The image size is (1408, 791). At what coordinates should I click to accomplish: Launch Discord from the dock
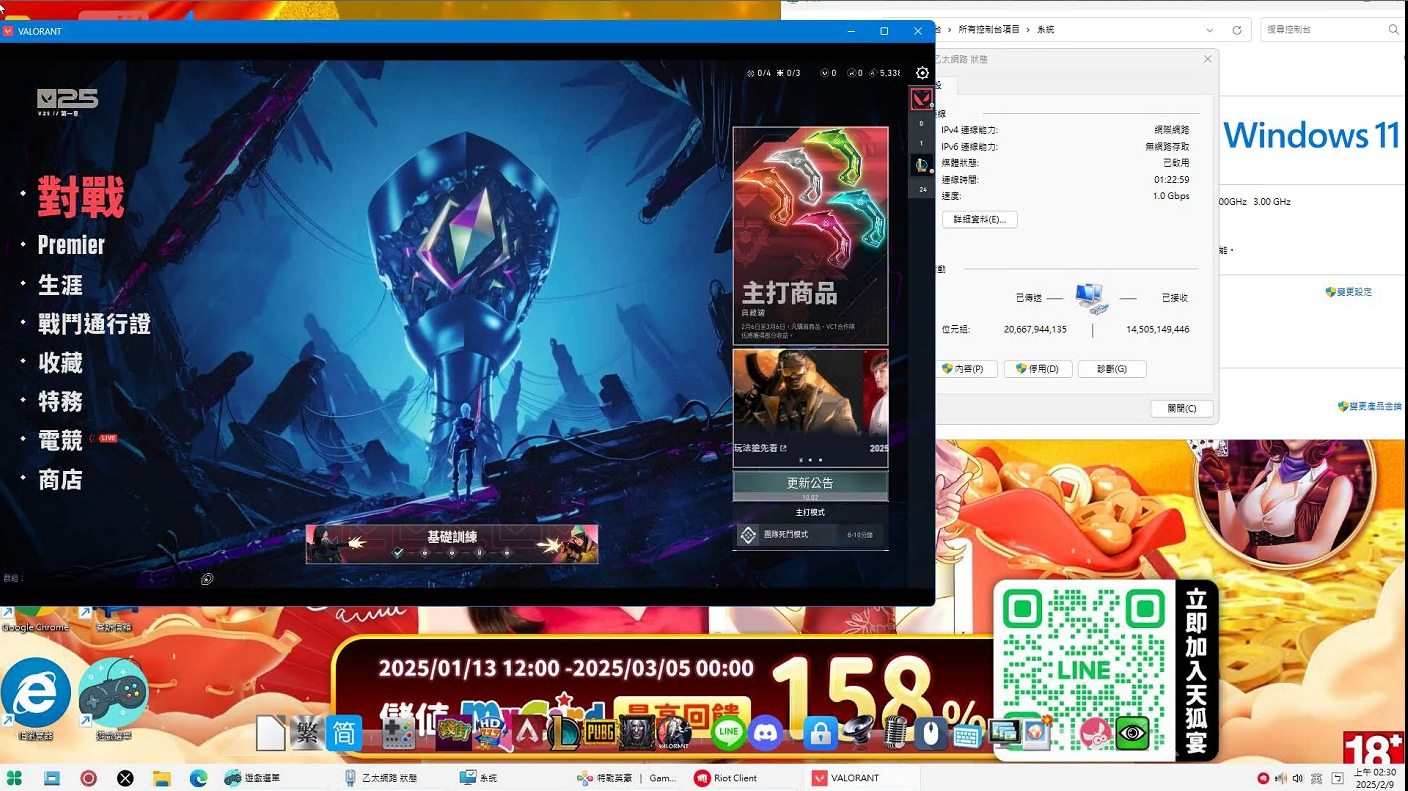[x=767, y=733]
